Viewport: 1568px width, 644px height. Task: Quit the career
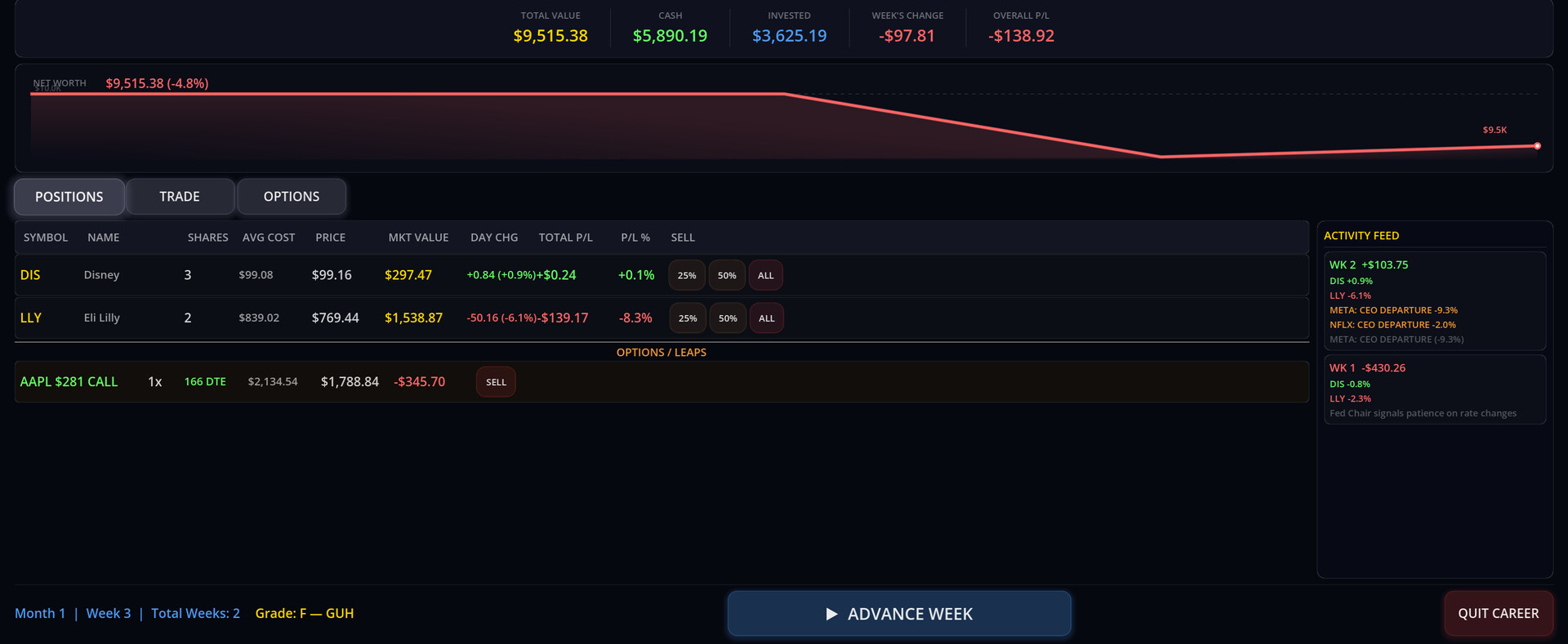click(1498, 614)
